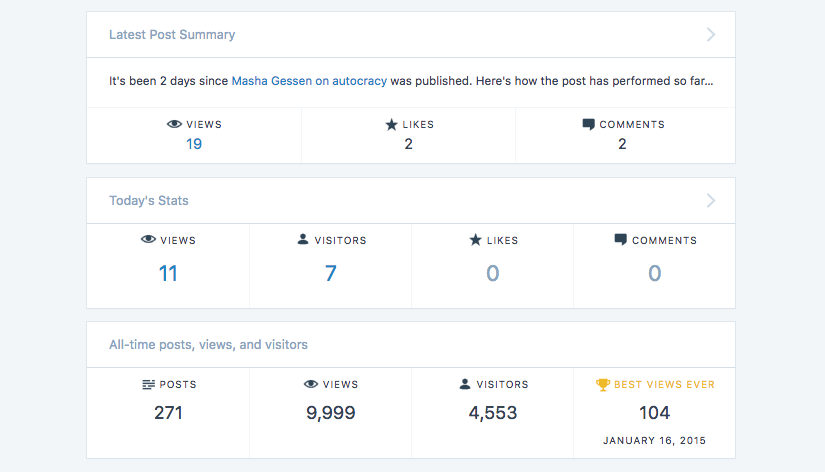Expand Today's Stats using the chevron arrow
The image size is (825, 472).
click(x=711, y=201)
